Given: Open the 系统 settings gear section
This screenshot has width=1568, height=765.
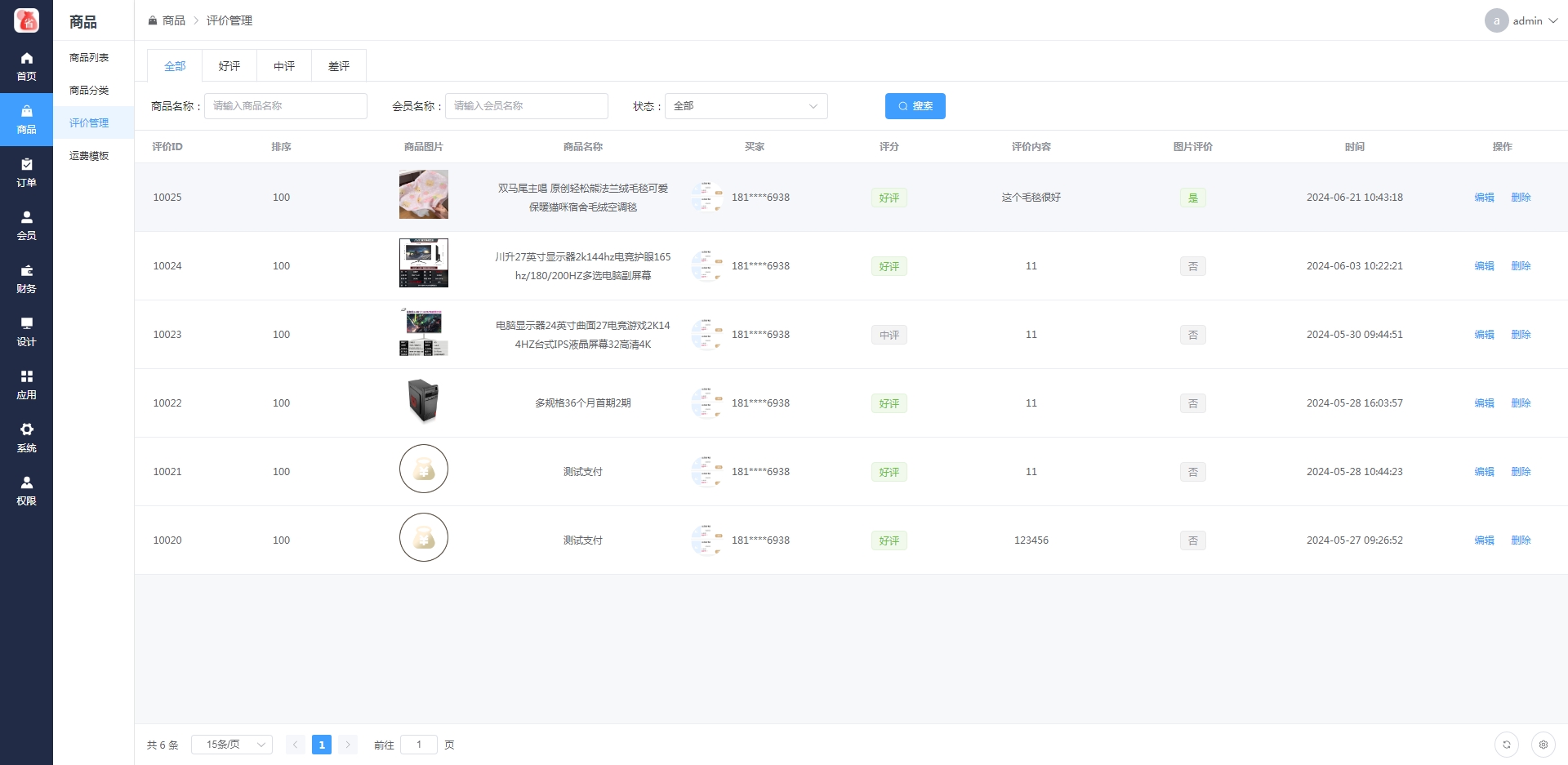Looking at the screenshot, I should click(x=26, y=438).
